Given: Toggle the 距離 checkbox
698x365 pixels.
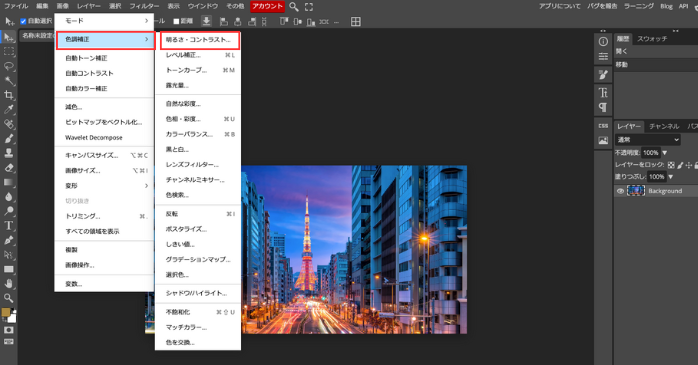Looking at the screenshot, I should point(176,21).
